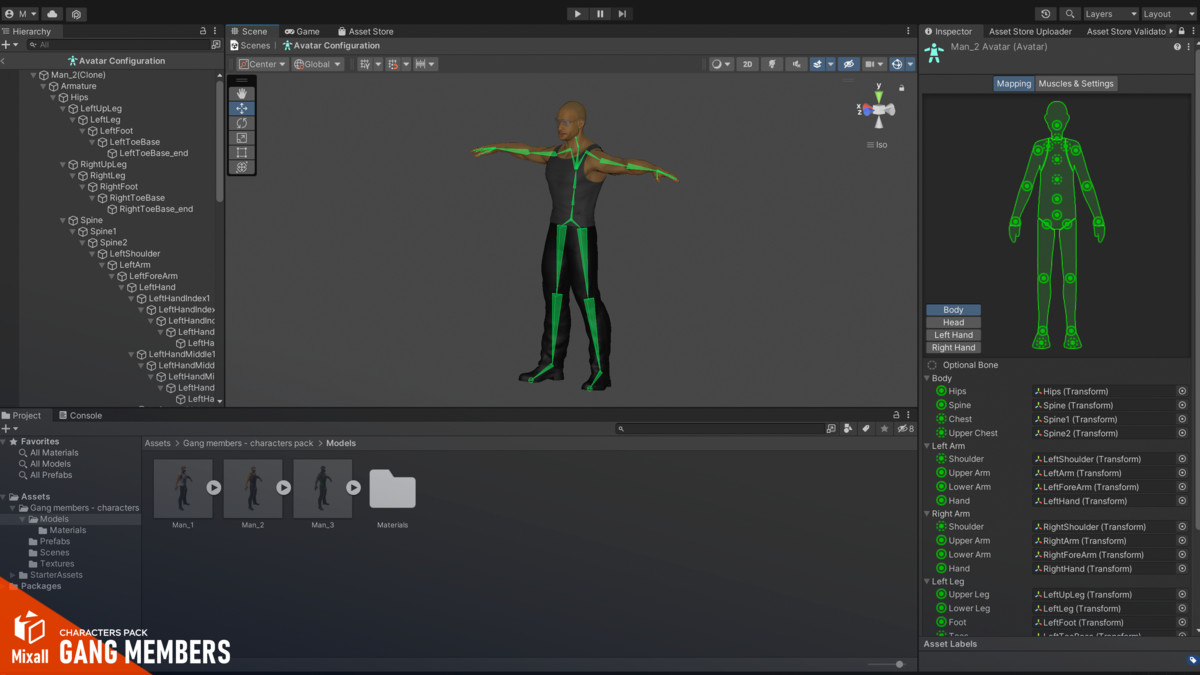The width and height of the screenshot is (1200, 675).
Task: Select the Rect Transform tool
Action: tap(241, 153)
